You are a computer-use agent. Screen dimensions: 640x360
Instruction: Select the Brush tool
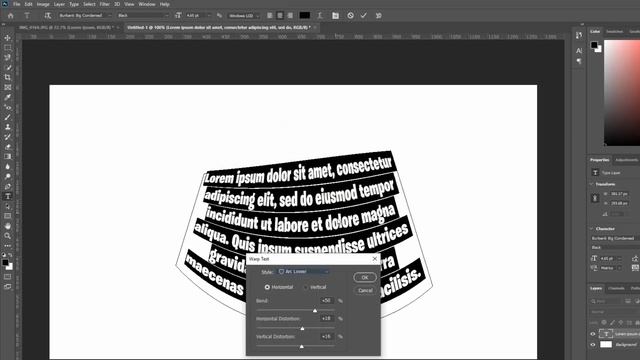pyautogui.click(x=8, y=117)
